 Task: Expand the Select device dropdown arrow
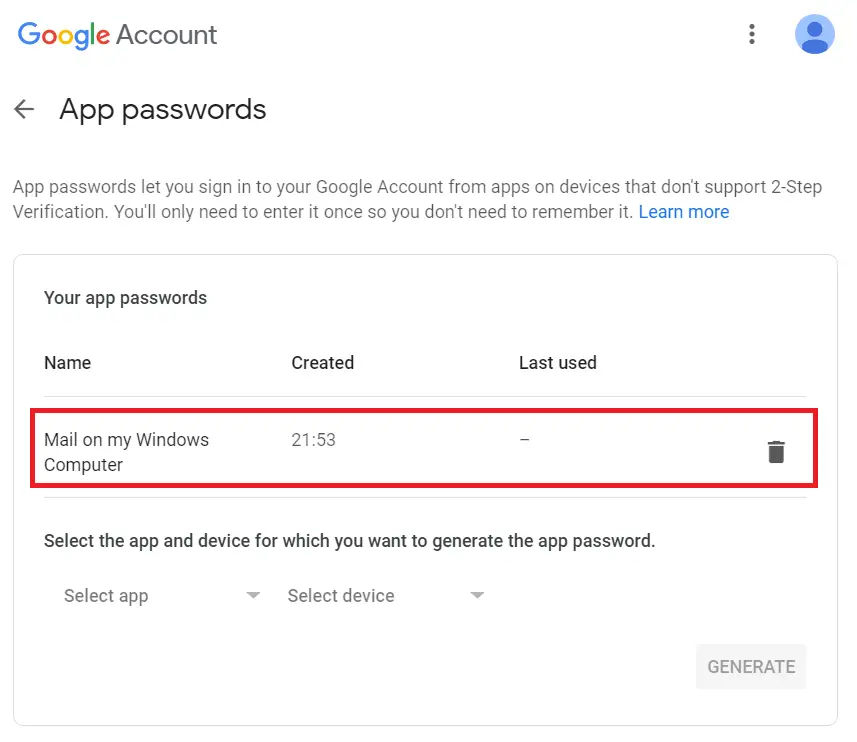coord(477,595)
